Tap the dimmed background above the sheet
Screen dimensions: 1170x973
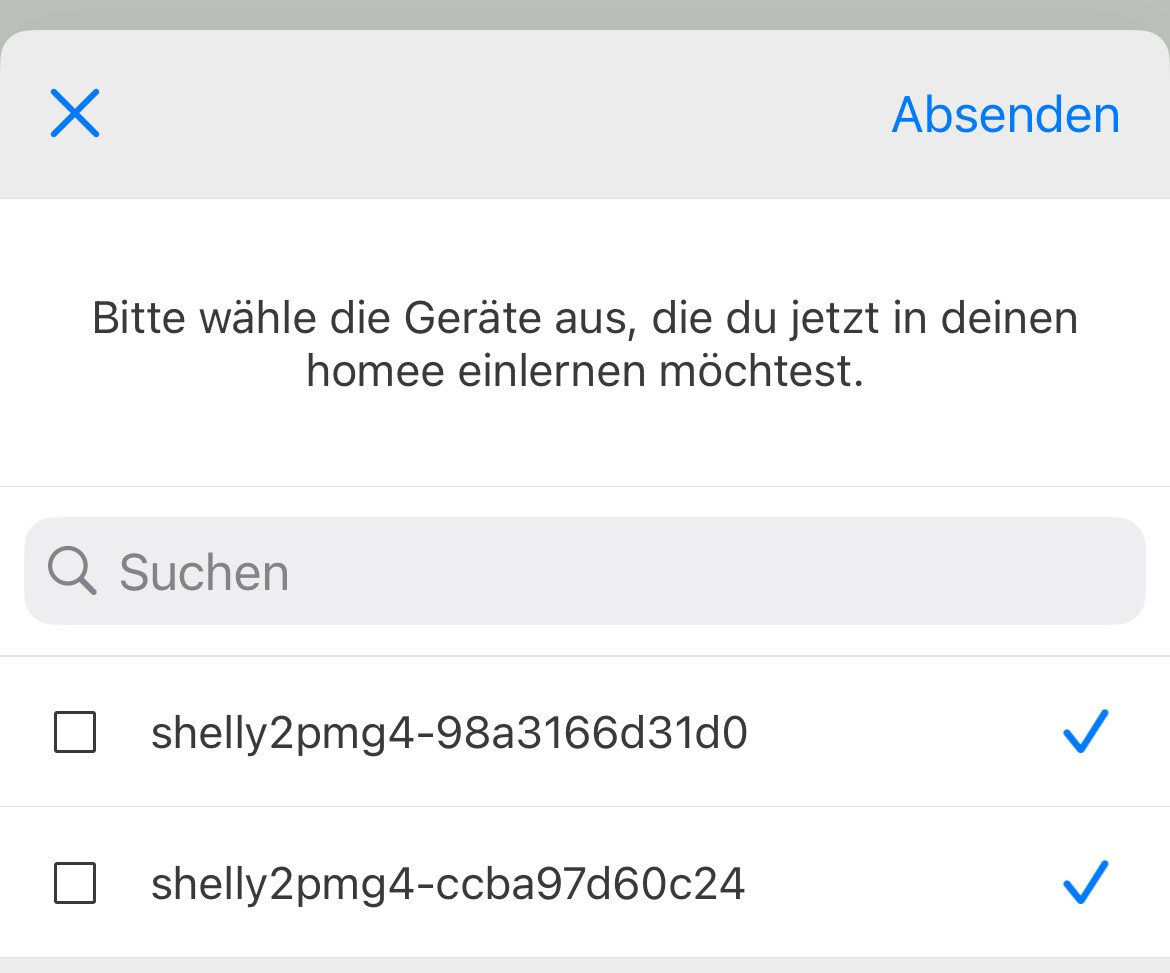(584, 14)
